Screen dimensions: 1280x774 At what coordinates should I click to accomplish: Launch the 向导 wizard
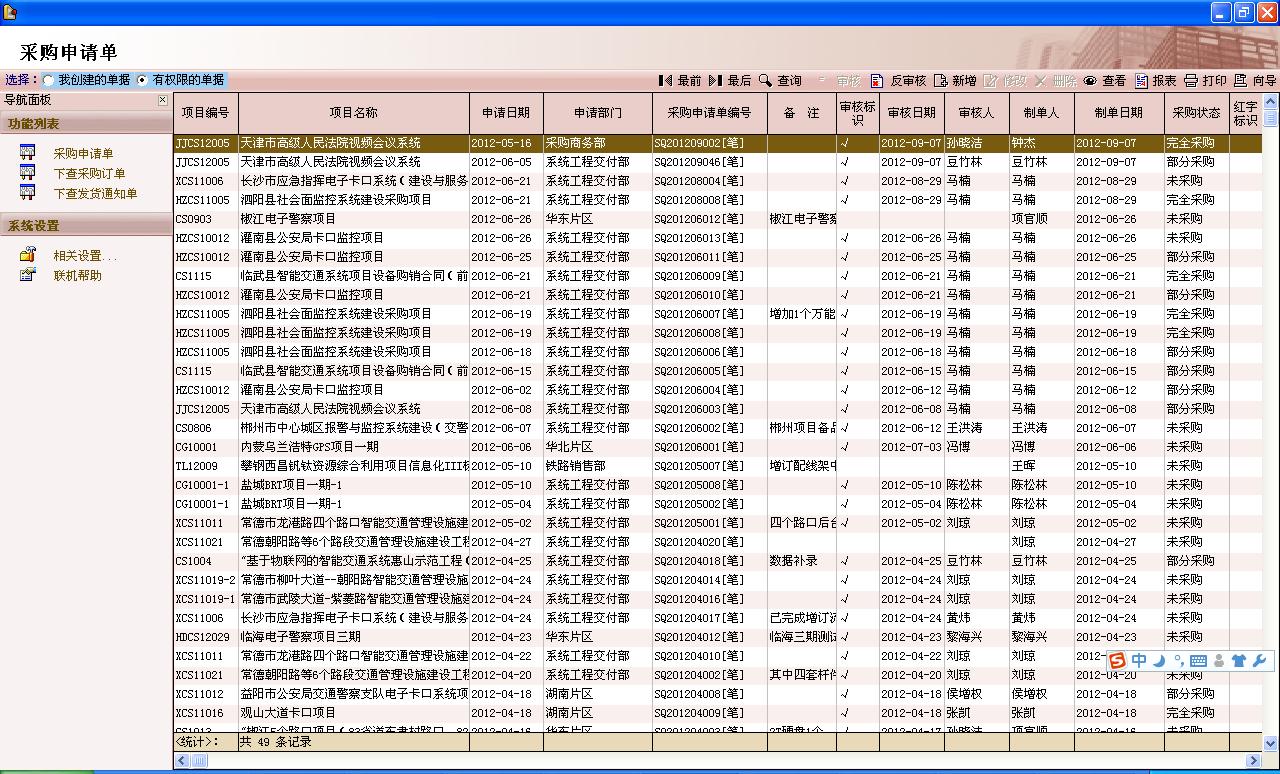pos(1255,80)
